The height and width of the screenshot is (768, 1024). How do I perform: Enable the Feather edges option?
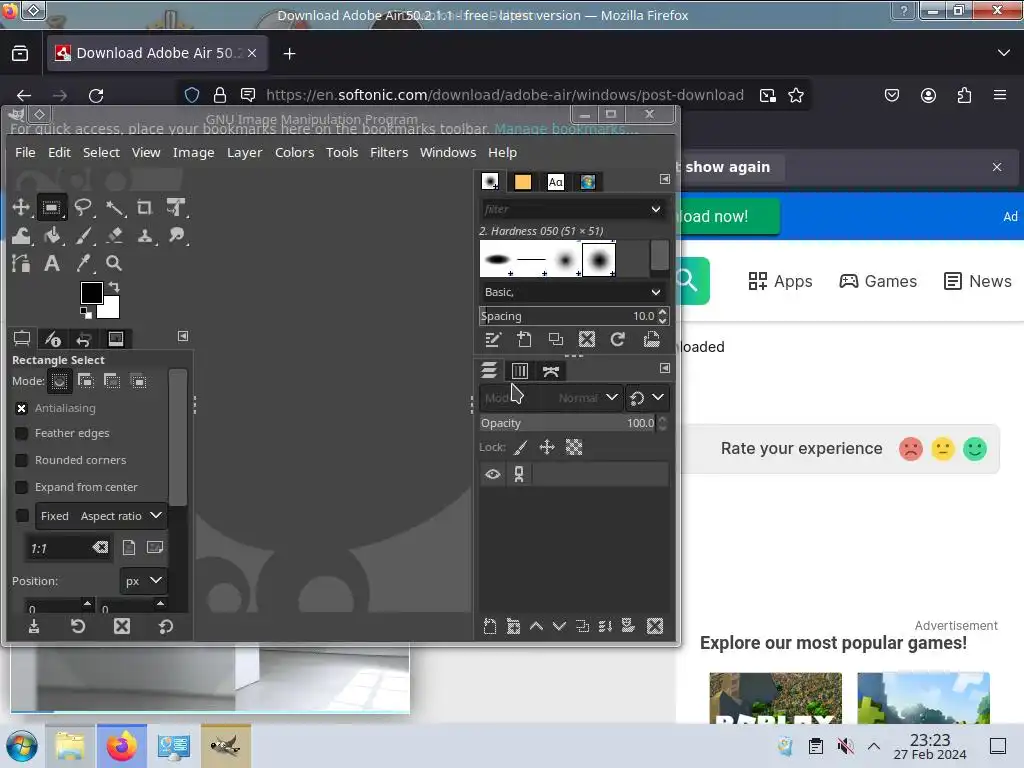(x=22, y=433)
